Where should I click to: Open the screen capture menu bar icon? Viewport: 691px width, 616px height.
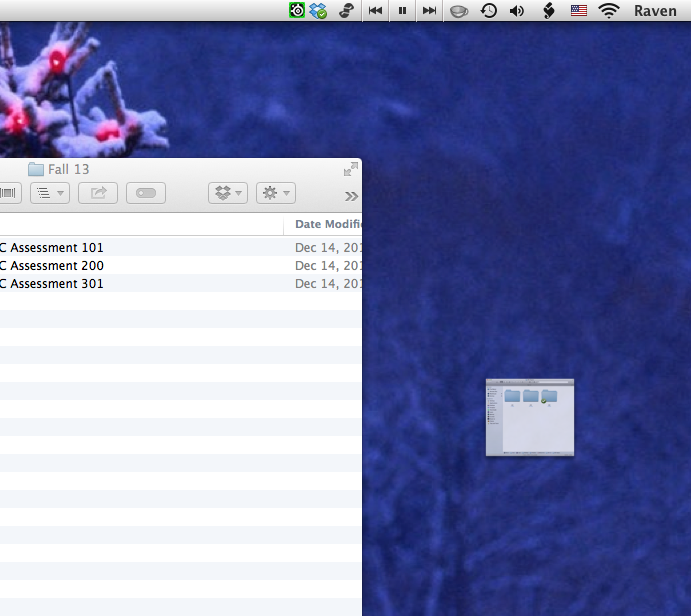(x=297, y=10)
